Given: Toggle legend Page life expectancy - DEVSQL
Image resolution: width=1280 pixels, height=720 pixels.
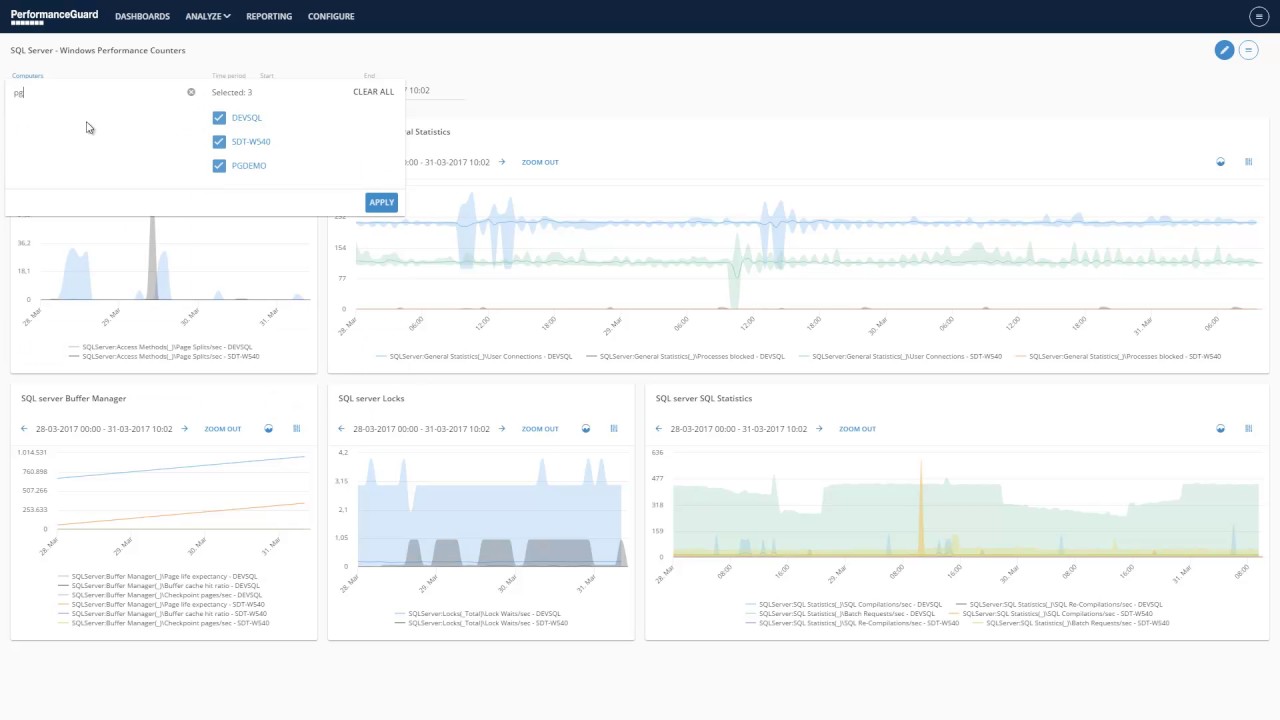Looking at the screenshot, I should (158, 577).
